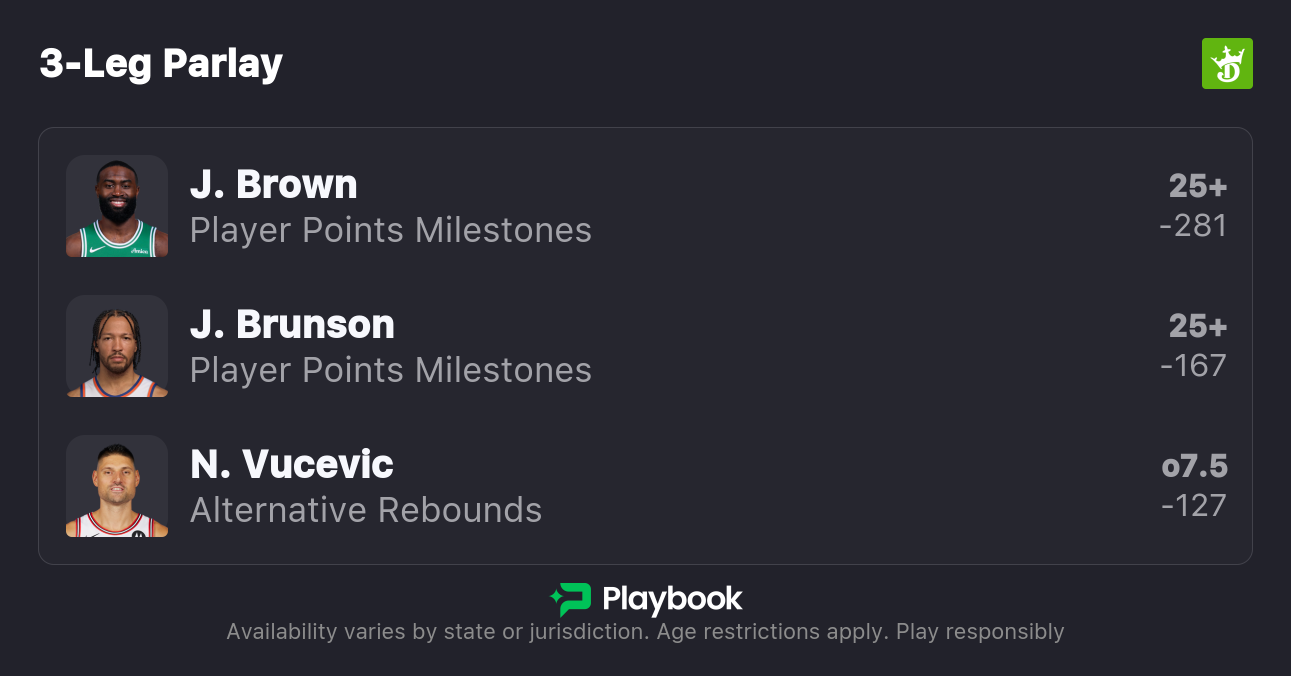Click the 25+ line for J. Brown
The width and height of the screenshot is (1291, 676).
1197,186
